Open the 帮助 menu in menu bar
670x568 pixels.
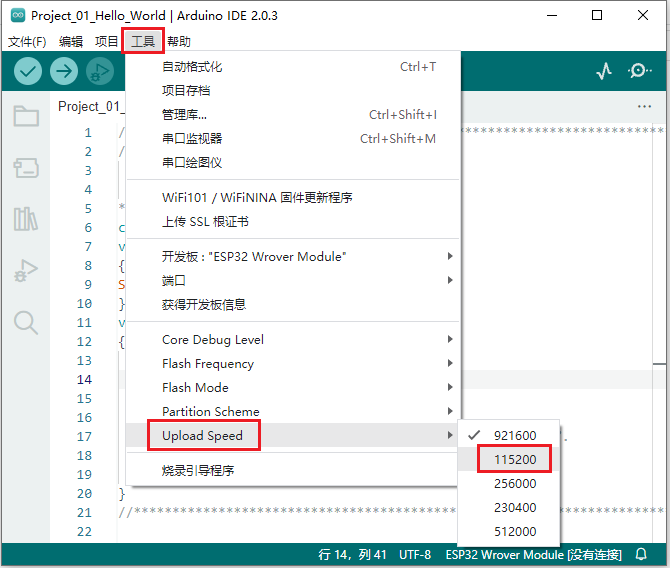[179, 41]
